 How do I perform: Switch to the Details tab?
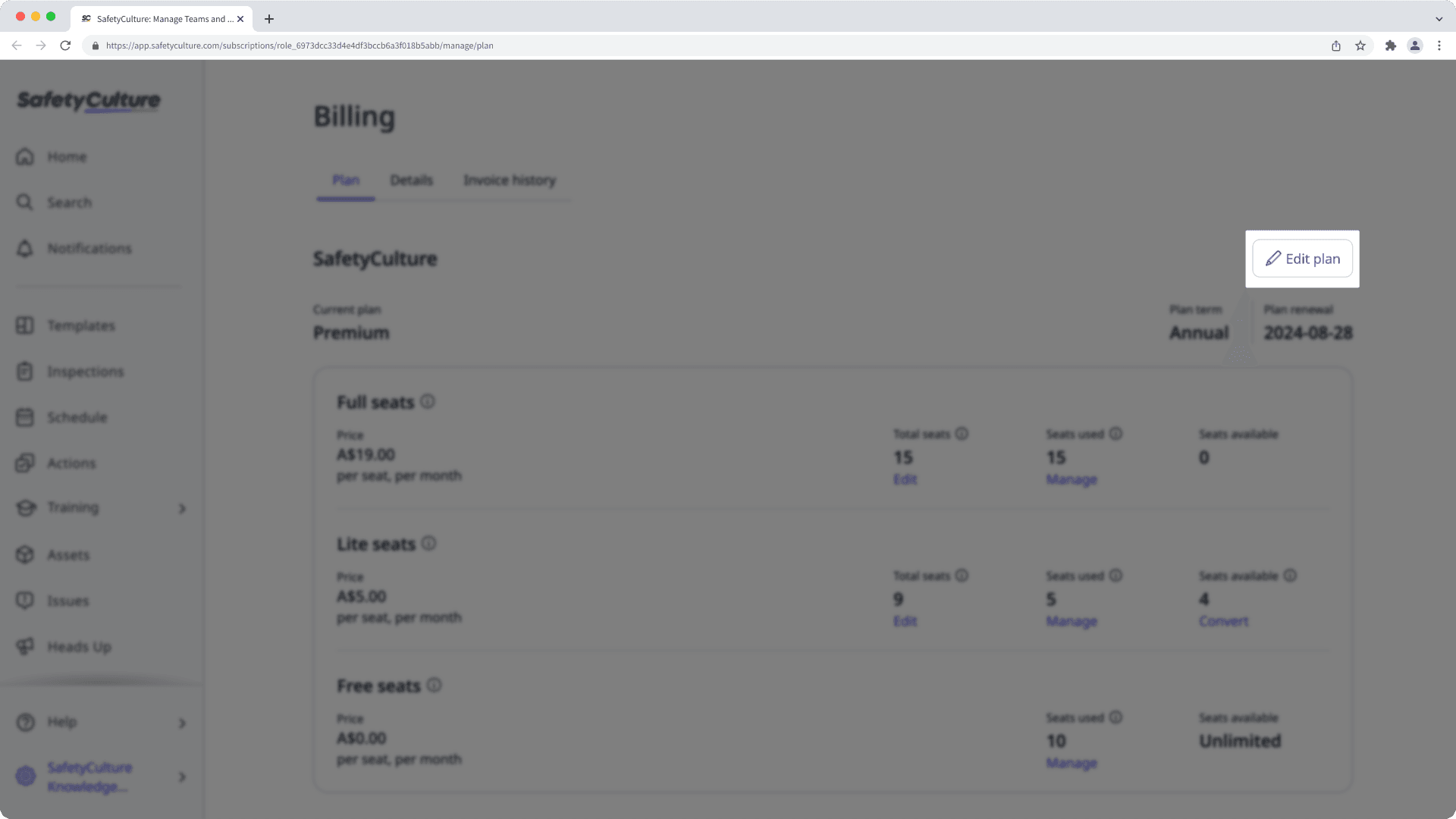pyautogui.click(x=412, y=180)
